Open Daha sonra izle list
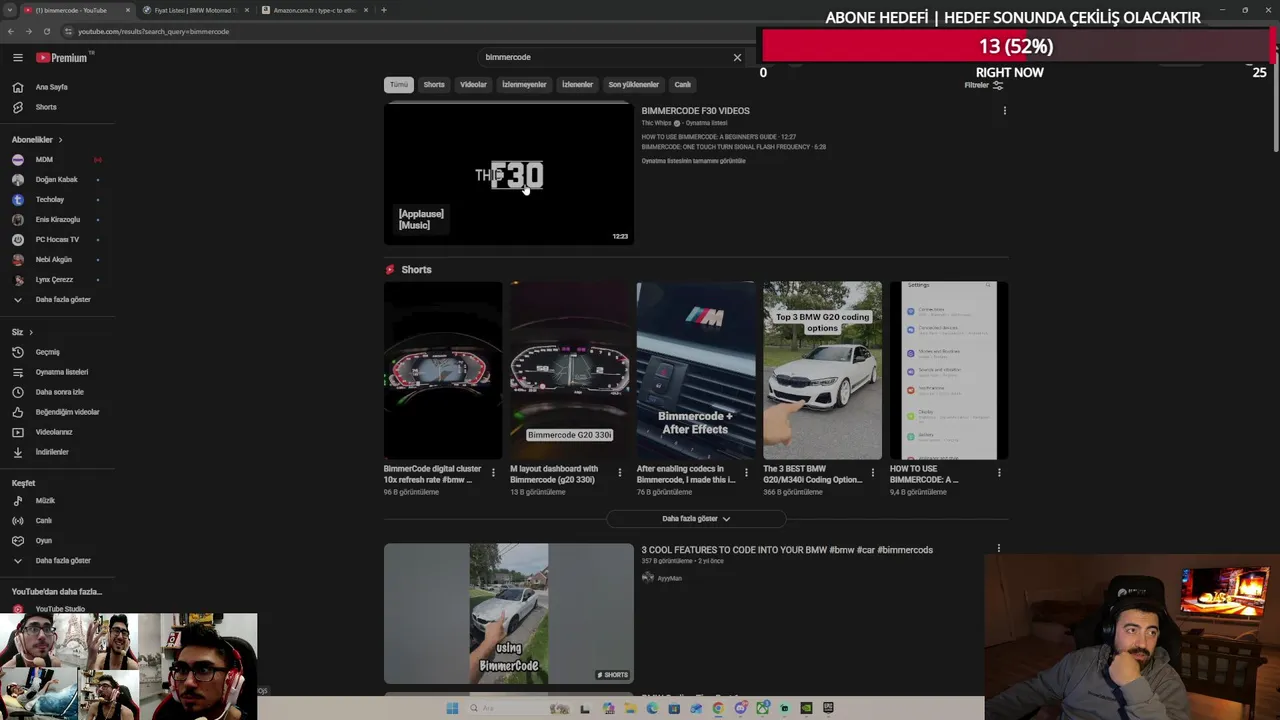The image size is (1280, 720). click(x=60, y=392)
